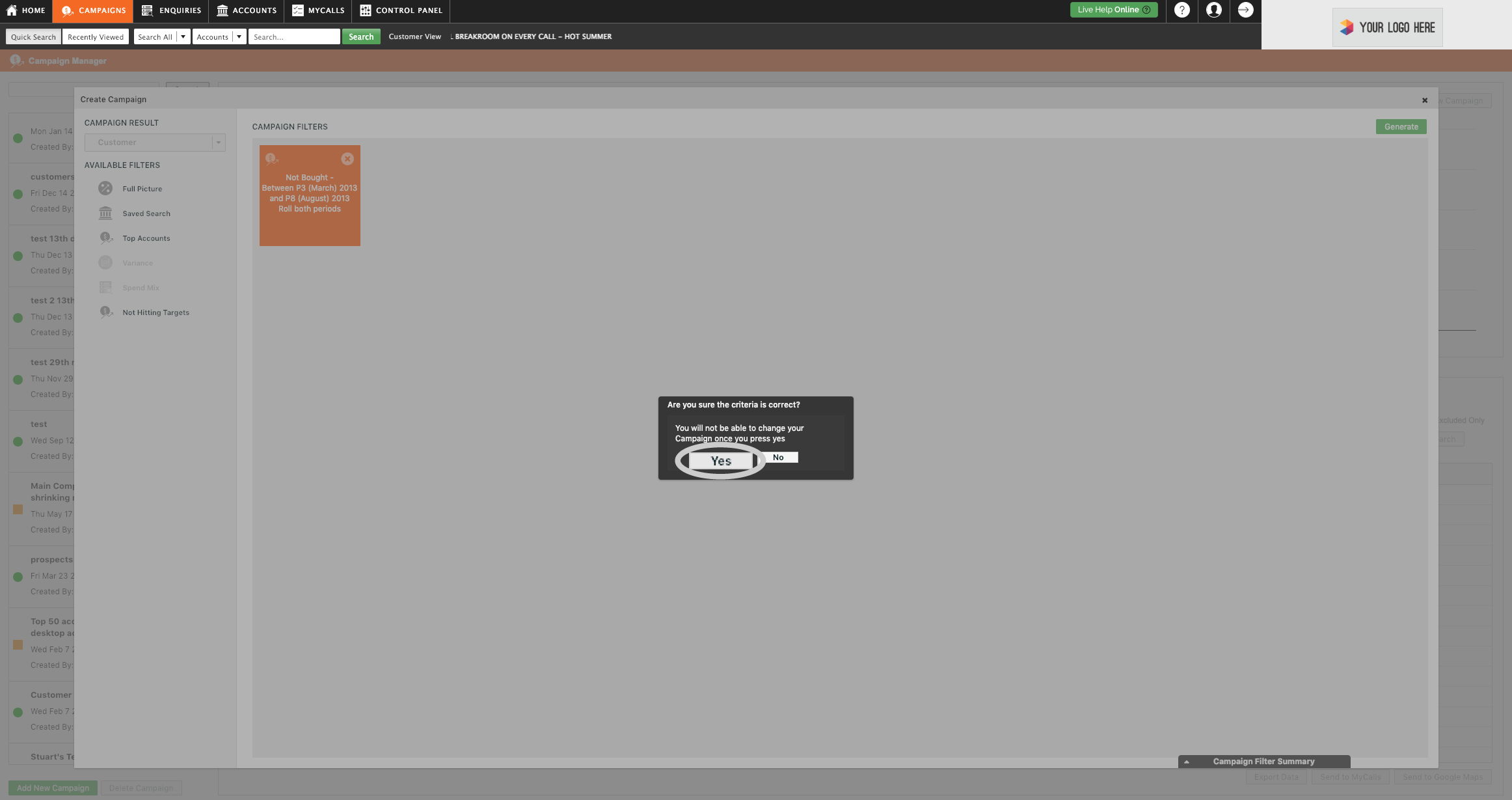Click the Search input field

[292, 37]
